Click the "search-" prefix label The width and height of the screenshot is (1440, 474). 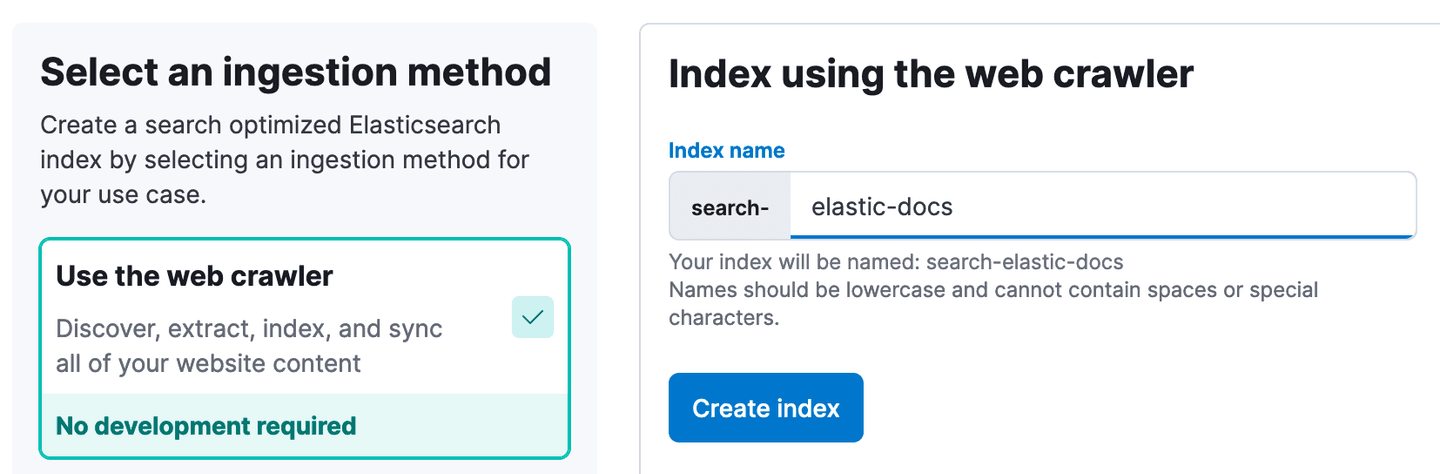click(x=730, y=208)
